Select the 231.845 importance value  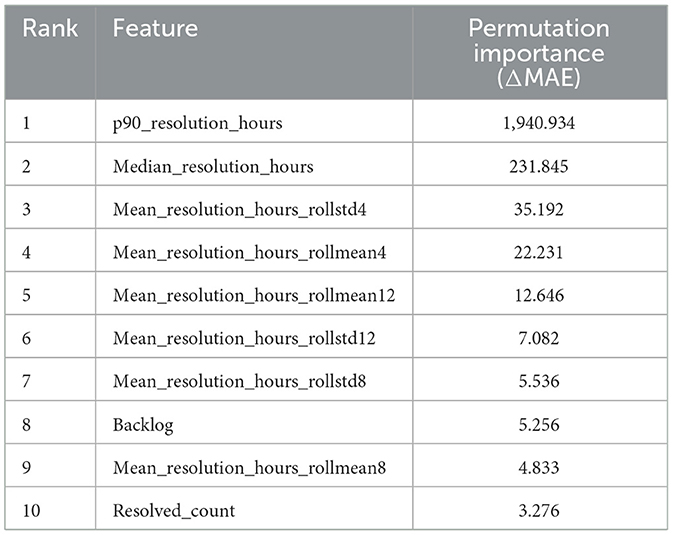coord(541,166)
